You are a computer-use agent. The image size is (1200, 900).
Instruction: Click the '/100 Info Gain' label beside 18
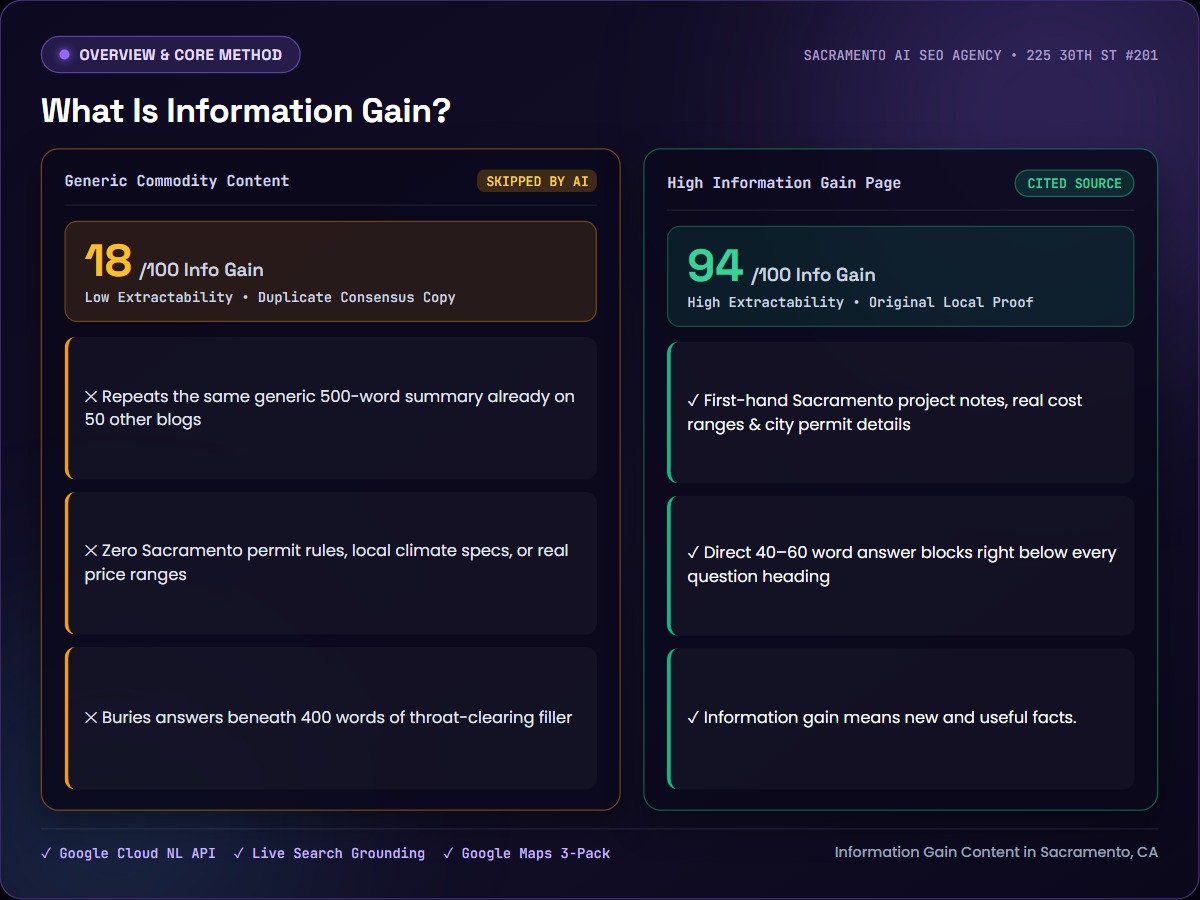coord(201,269)
